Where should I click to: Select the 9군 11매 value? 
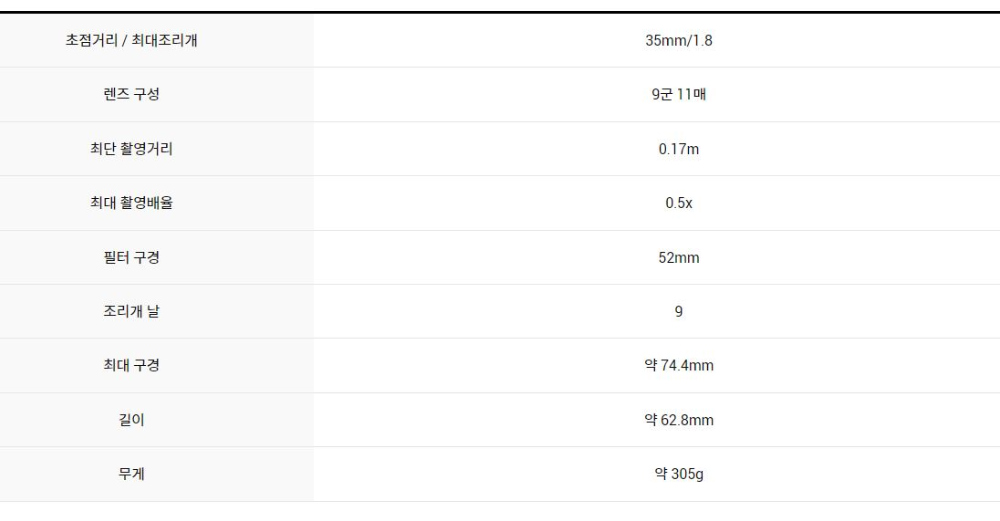(x=679, y=95)
